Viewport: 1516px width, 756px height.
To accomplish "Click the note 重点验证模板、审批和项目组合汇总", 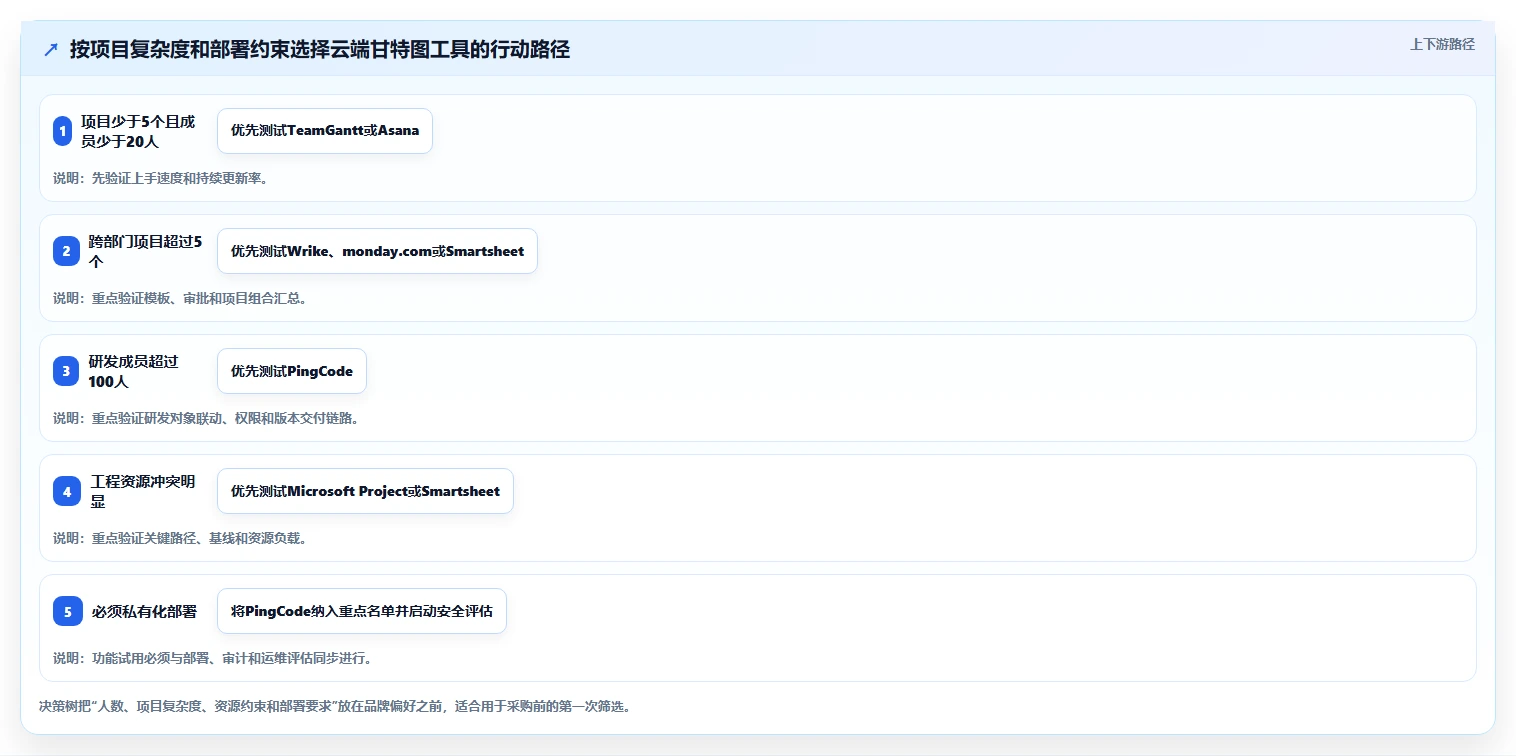I will pyautogui.click(x=181, y=298).
